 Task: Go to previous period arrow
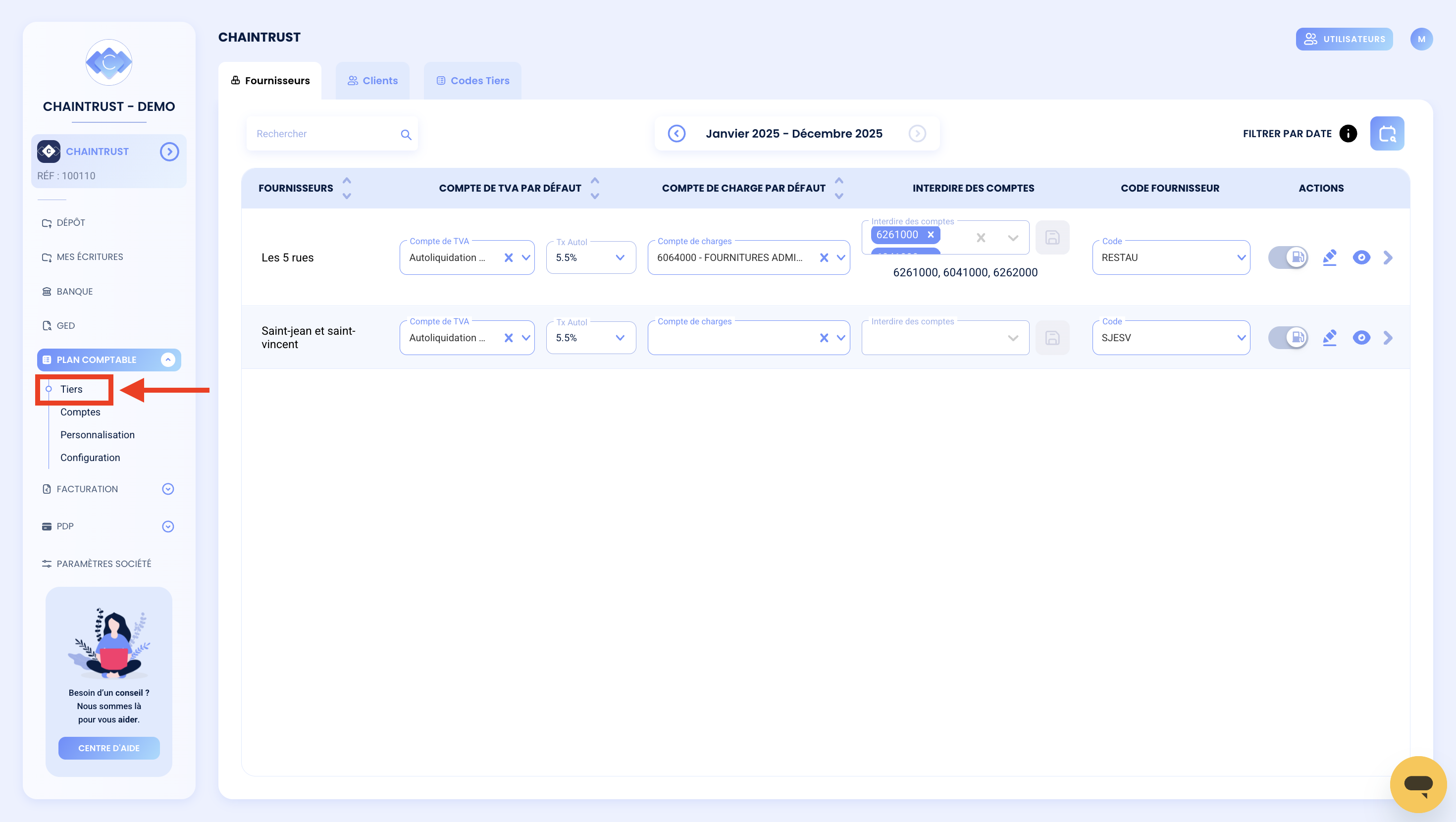676,134
